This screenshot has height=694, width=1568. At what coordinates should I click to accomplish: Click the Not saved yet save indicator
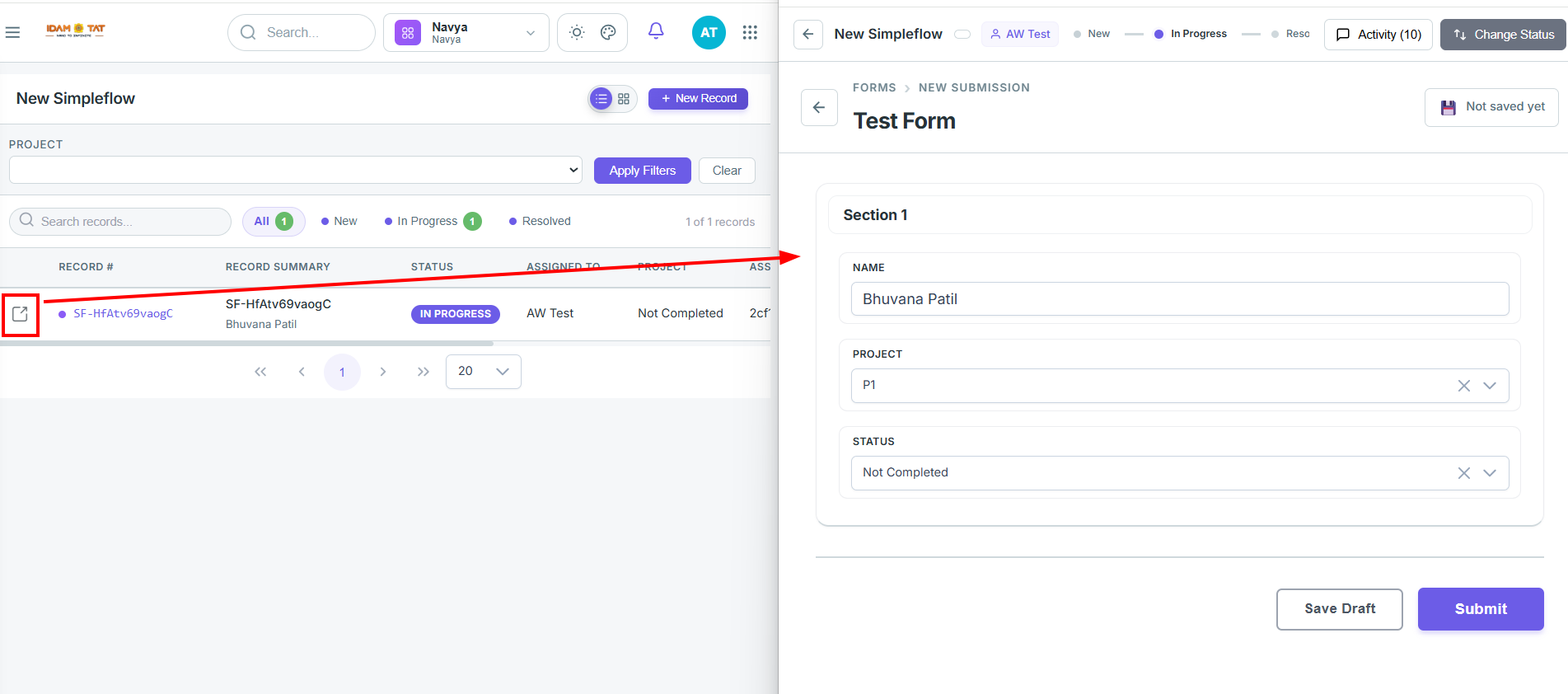click(1491, 107)
